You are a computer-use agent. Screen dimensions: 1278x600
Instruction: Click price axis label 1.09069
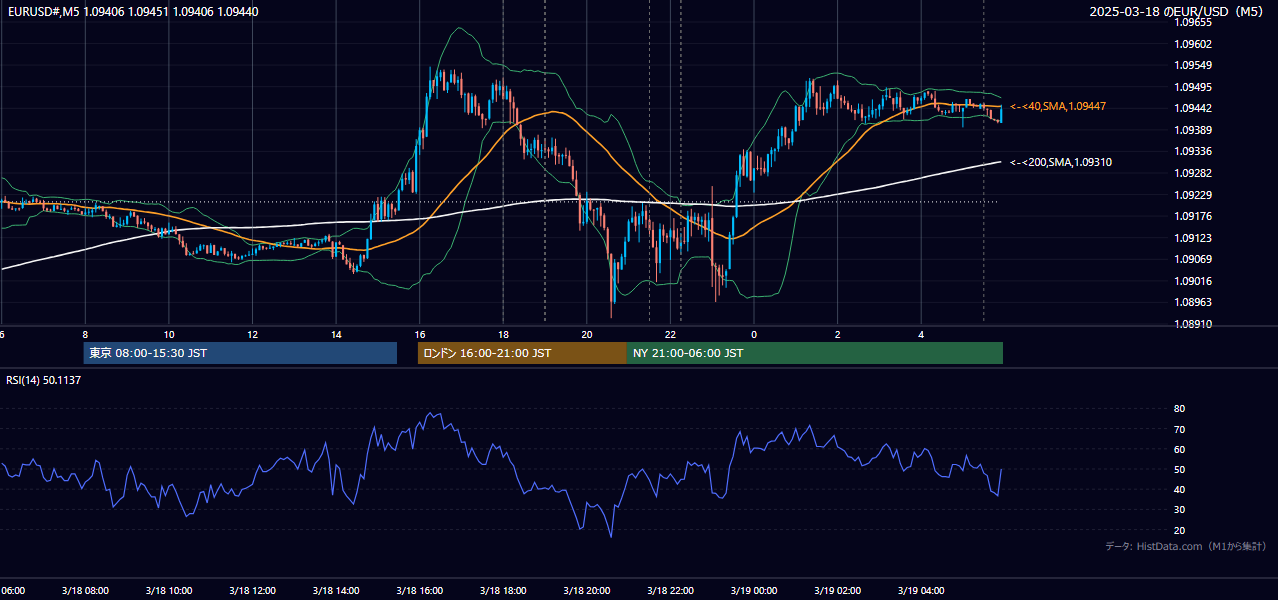point(1193,259)
